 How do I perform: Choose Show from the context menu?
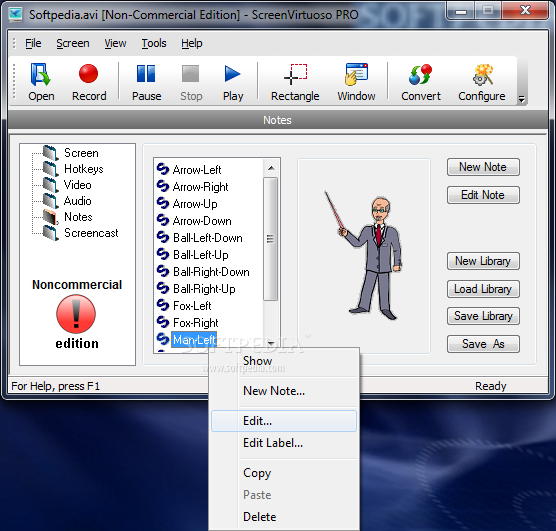click(284, 361)
